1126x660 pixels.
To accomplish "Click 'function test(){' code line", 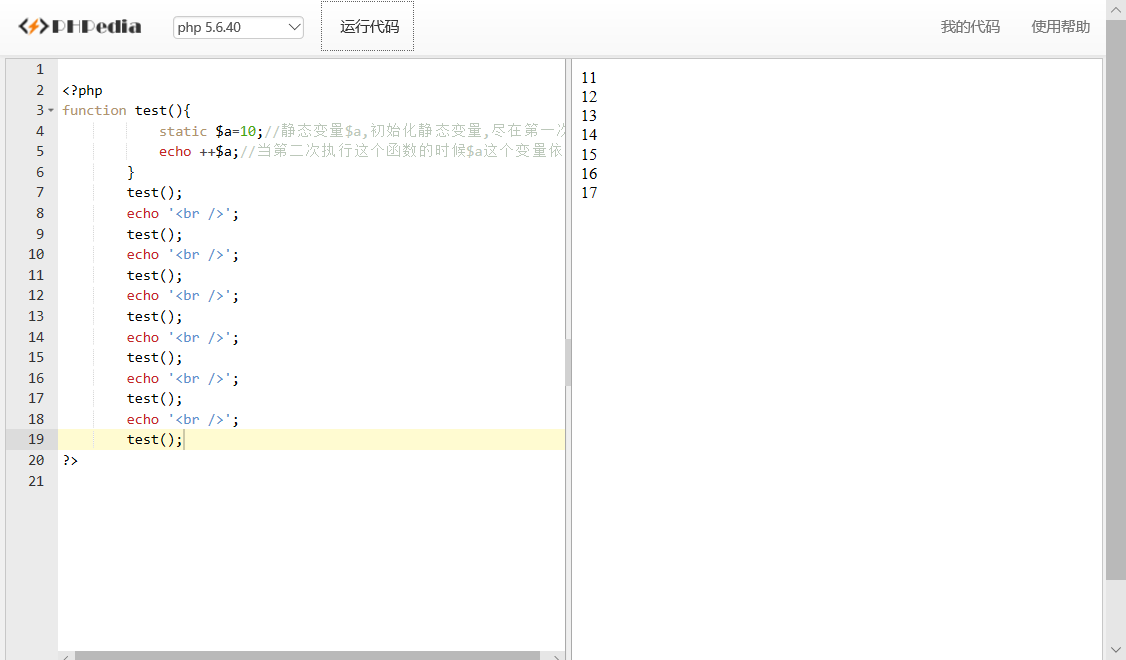I will [126, 111].
